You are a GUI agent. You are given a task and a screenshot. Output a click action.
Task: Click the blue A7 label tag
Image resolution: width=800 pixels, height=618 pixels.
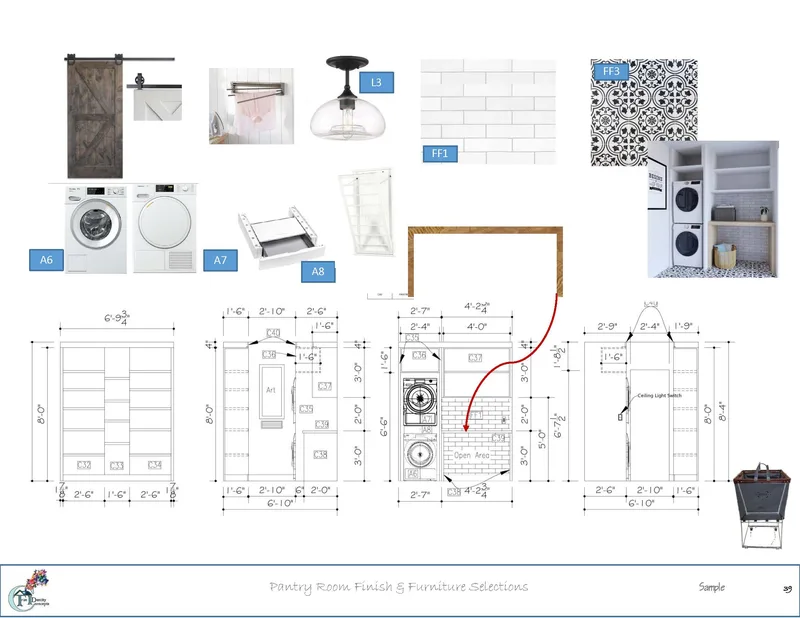point(220,260)
